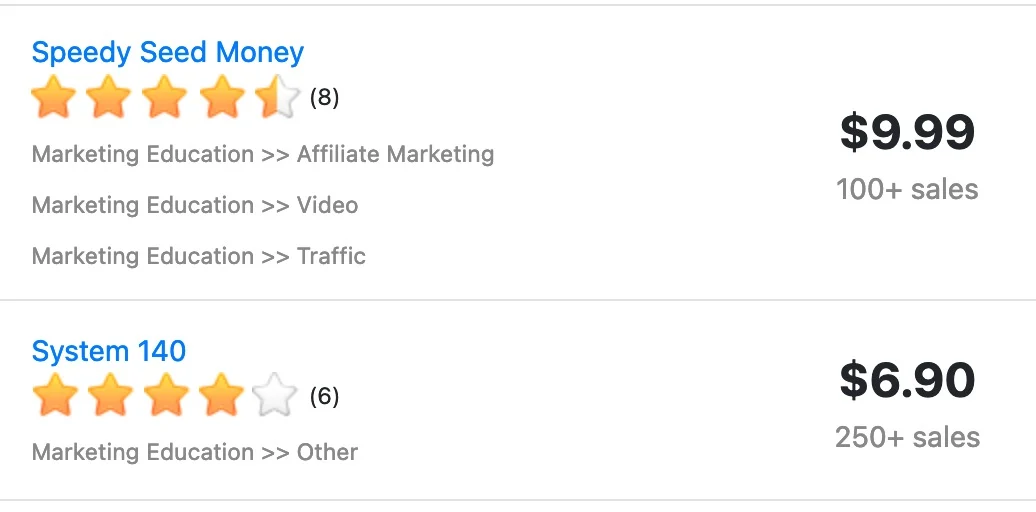Viewport: 1036px width, 512px height.
Task: Click third star of Speedy Seed Money rating
Action: pyautogui.click(x=165, y=98)
